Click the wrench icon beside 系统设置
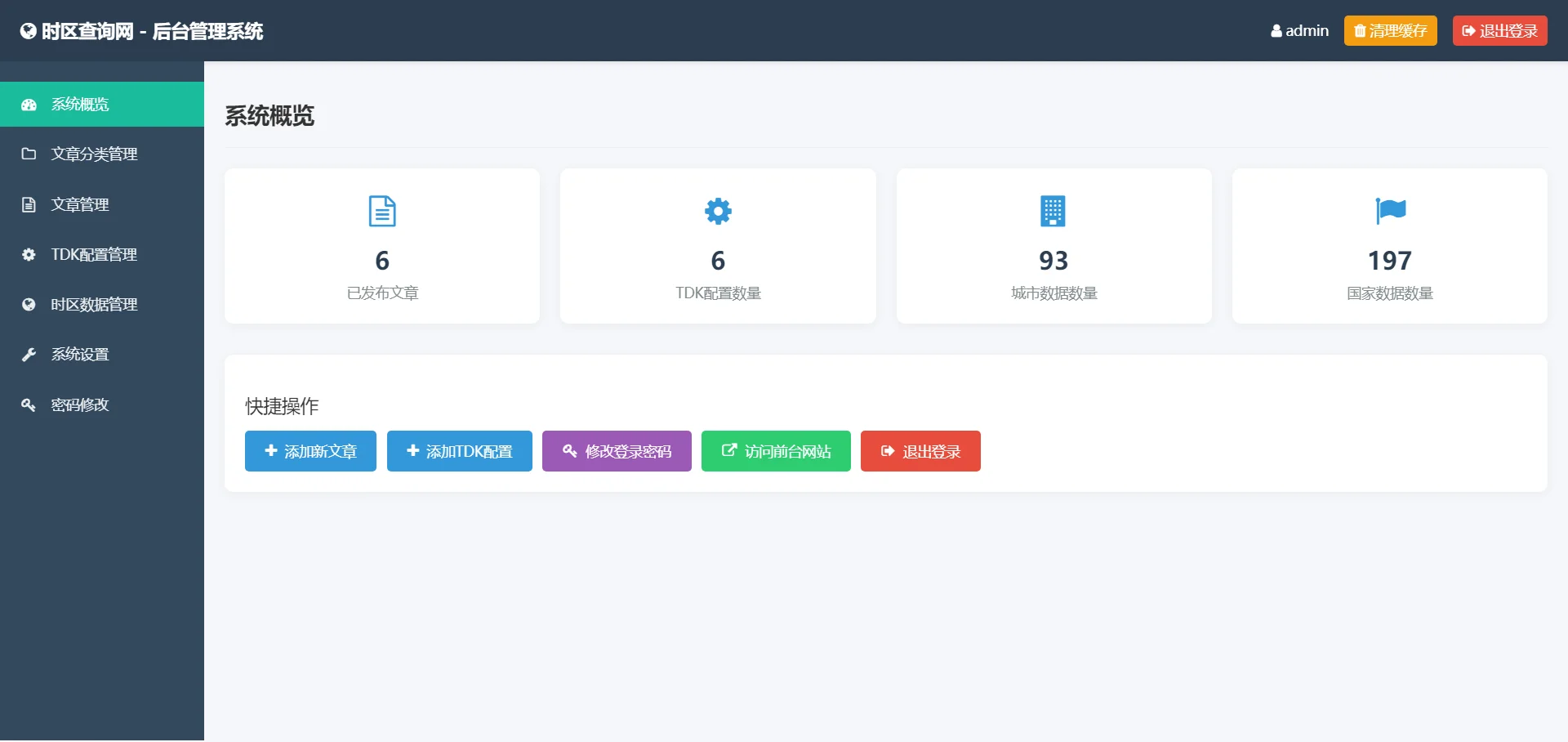The width and height of the screenshot is (1568, 742). [29, 355]
